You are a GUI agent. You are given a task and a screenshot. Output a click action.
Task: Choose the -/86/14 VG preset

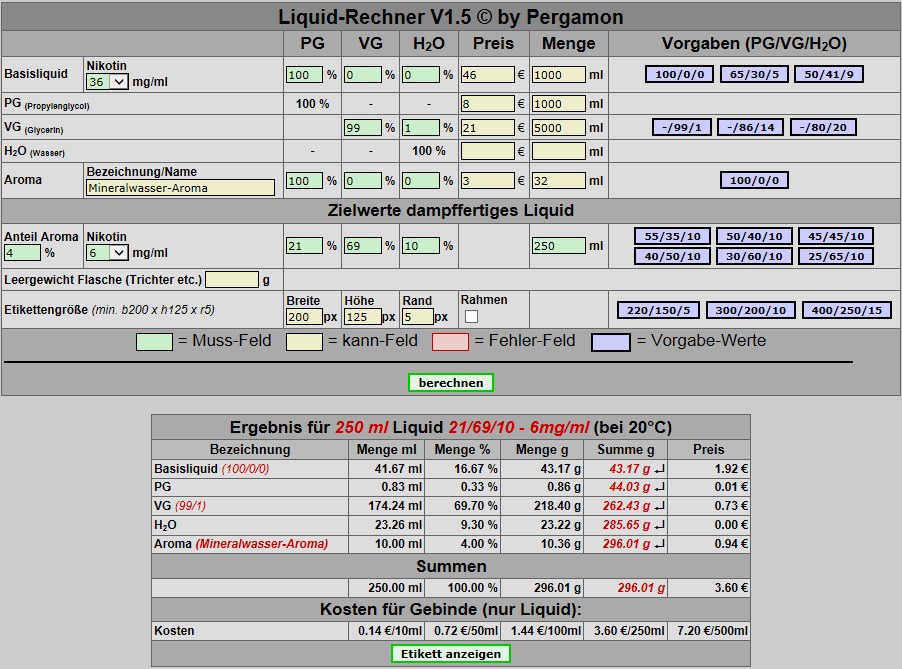[750, 127]
